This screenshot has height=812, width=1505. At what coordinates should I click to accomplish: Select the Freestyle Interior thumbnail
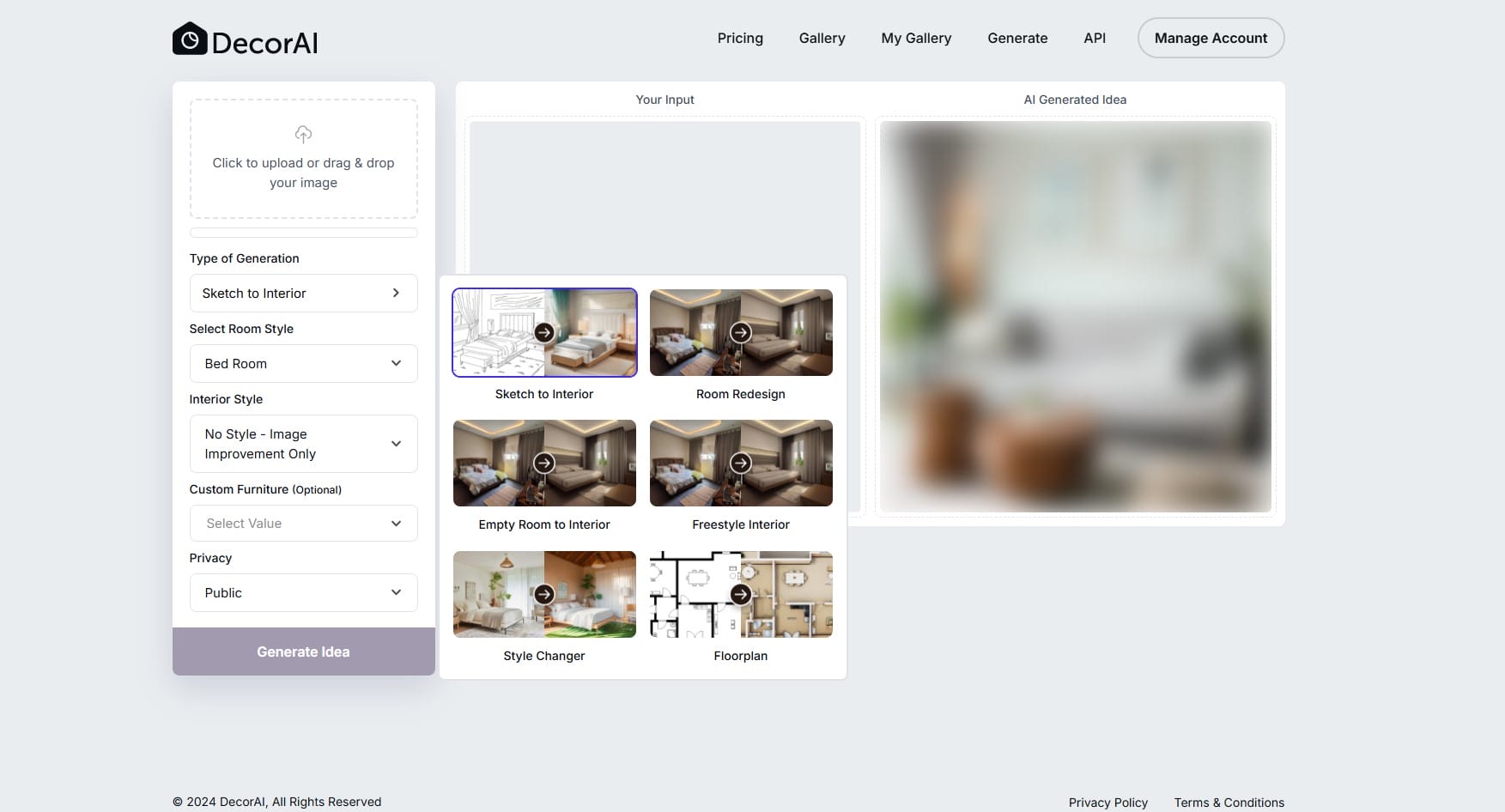740,464
